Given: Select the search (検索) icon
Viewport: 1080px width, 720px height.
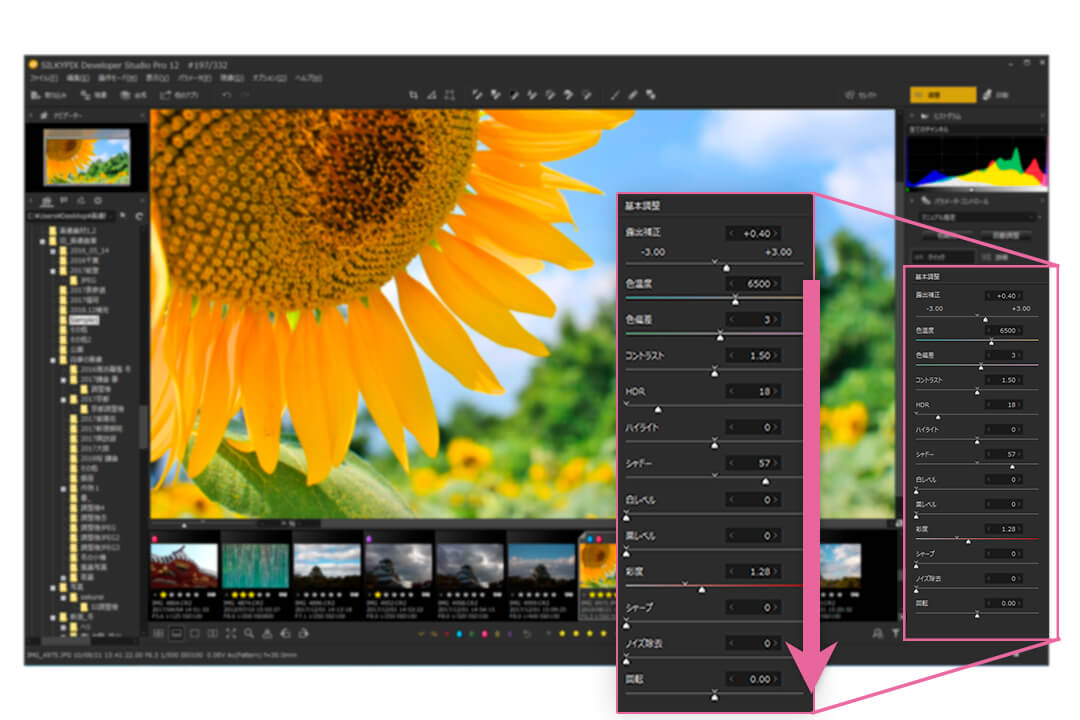Looking at the screenshot, I should click(x=85, y=93).
